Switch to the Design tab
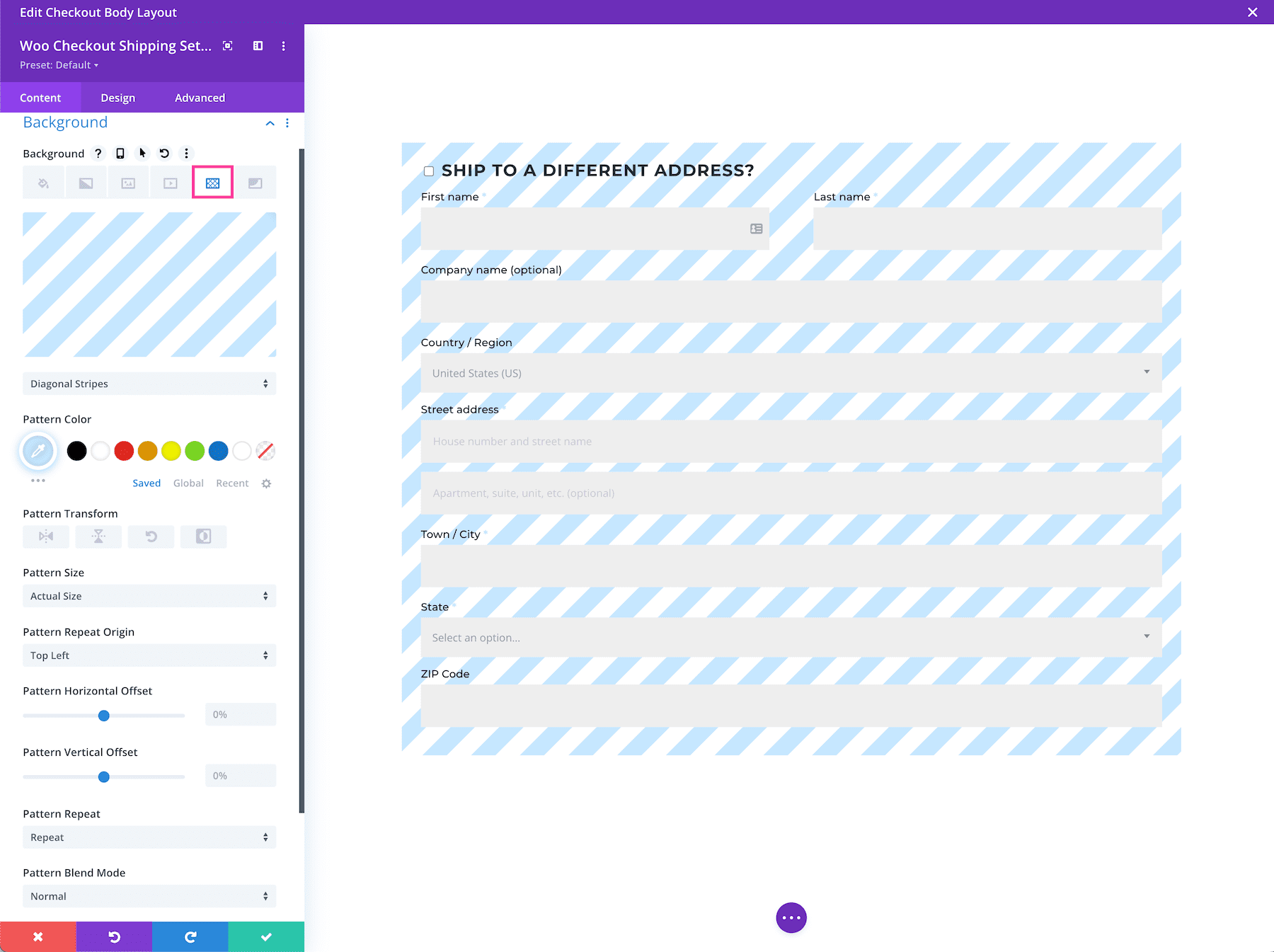 [117, 98]
